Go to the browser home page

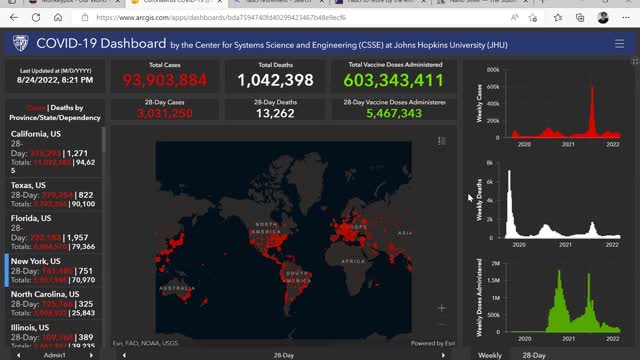pos(58,18)
